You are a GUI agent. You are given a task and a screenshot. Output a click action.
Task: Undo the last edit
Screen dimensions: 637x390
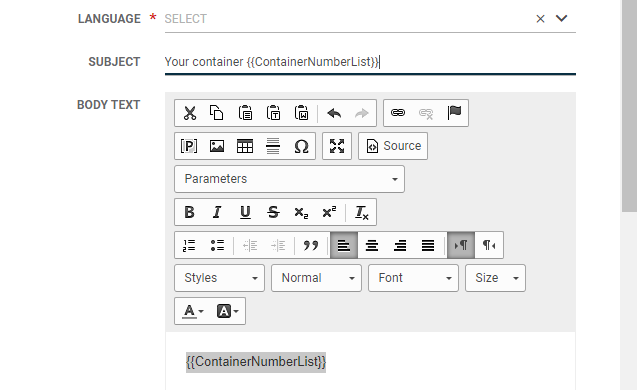click(x=334, y=113)
